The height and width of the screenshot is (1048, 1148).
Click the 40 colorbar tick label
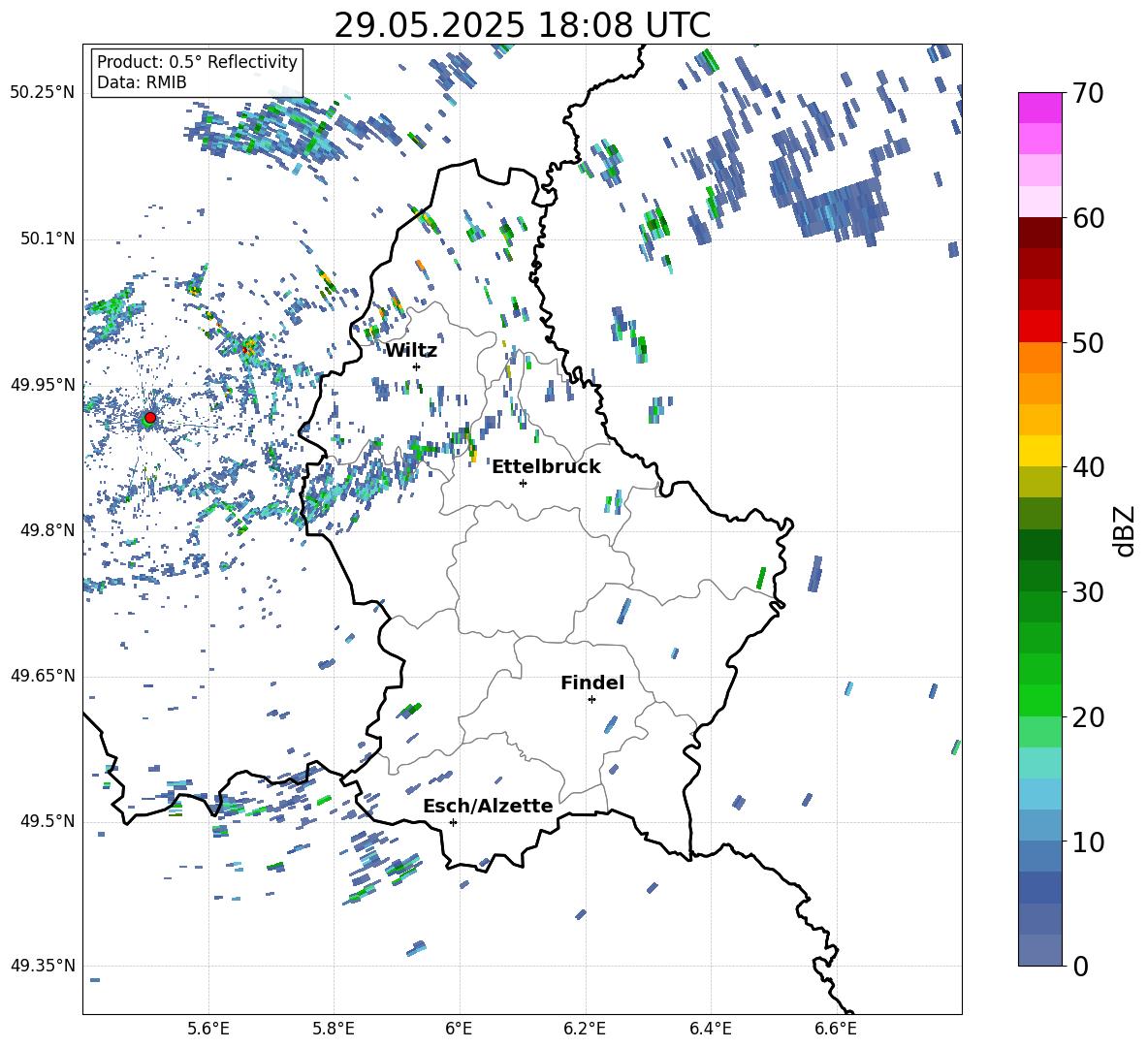tap(1088, 467)
